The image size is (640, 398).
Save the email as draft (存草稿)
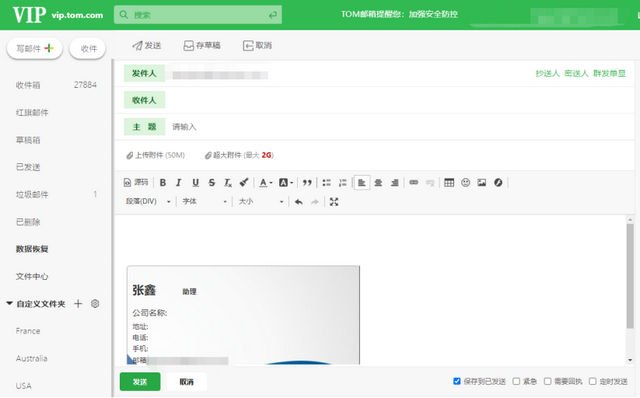202,45
